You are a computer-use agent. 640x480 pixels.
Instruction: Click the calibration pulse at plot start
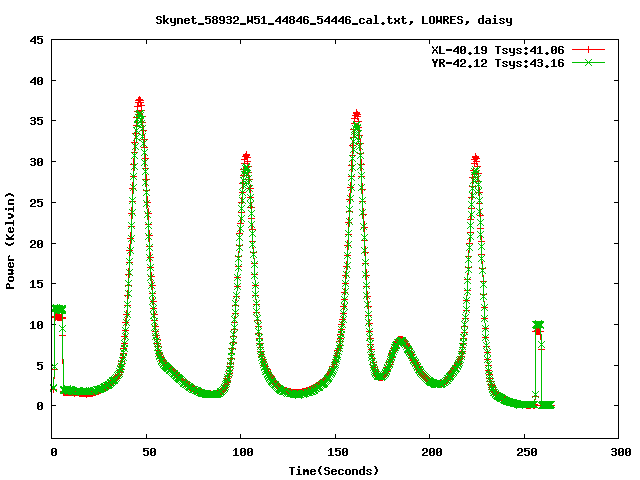[x=58, y=312]
